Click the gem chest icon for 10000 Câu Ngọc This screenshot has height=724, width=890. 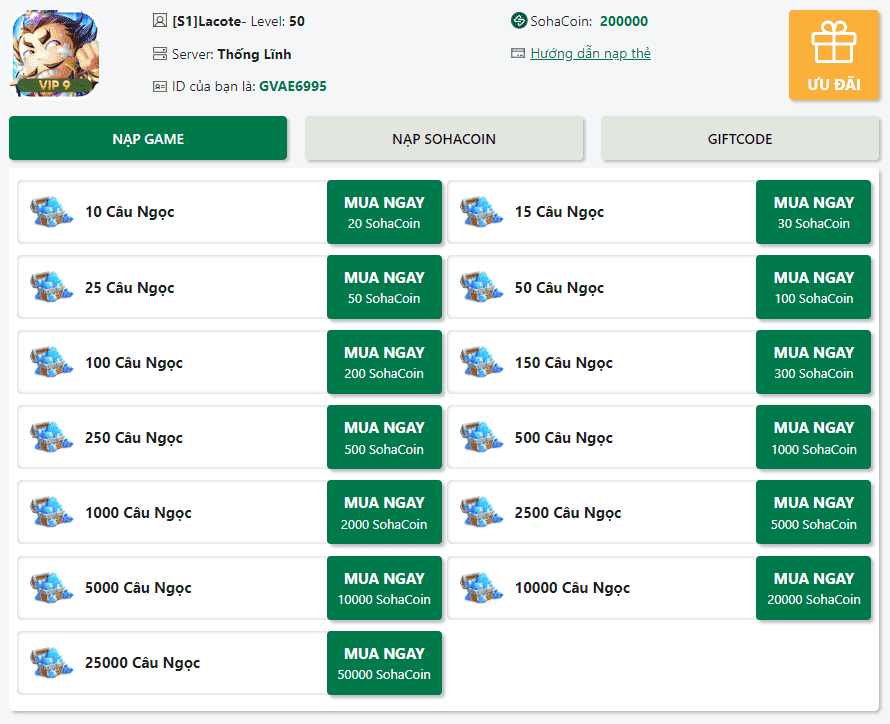coord(481,587)
